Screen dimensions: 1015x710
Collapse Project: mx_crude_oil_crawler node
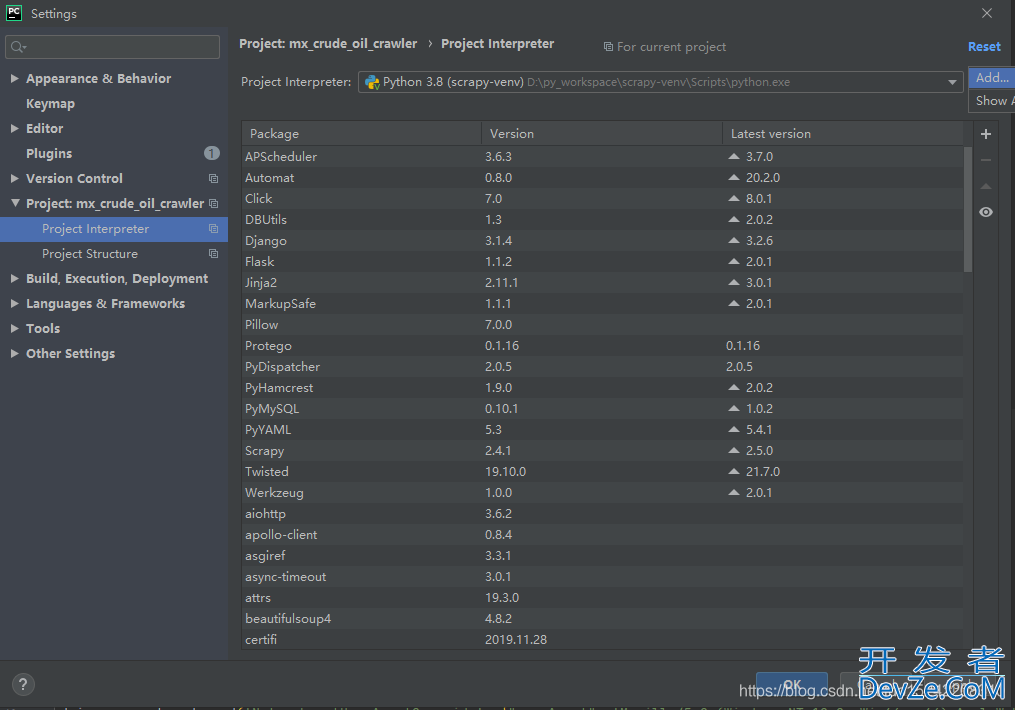coord(15,203)
